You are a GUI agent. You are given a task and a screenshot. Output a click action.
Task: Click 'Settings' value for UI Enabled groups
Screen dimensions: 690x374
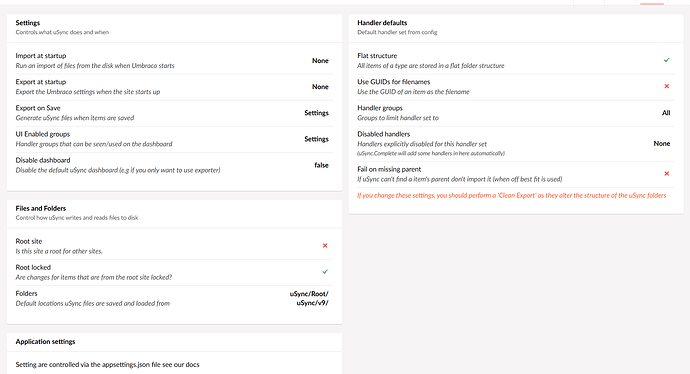(316, 139)
